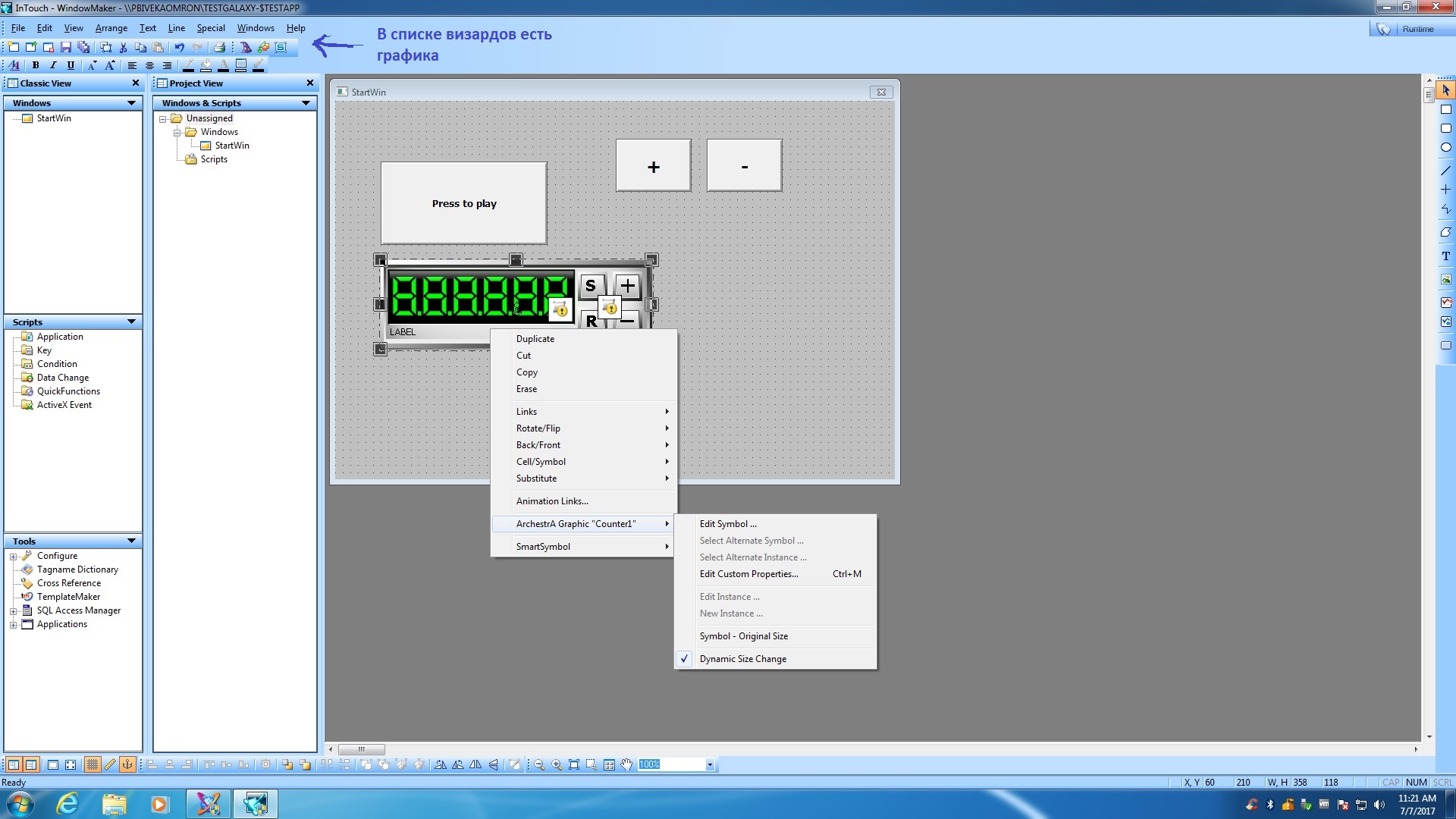This screenshot has width=1456, height=819.
Task: Select the Ellipse drawing tool
Action: click(1445, 148)
